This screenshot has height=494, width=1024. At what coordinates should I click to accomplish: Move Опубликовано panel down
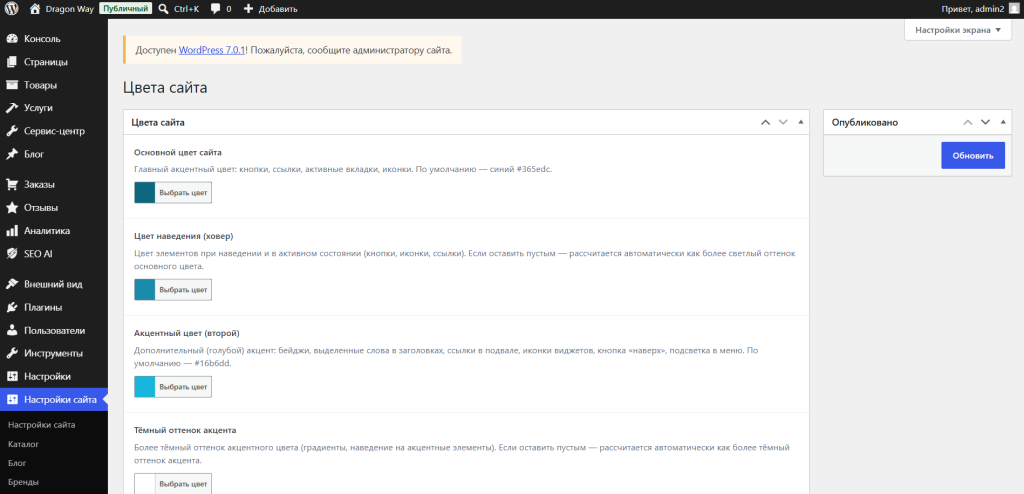[x=985, y=122]
